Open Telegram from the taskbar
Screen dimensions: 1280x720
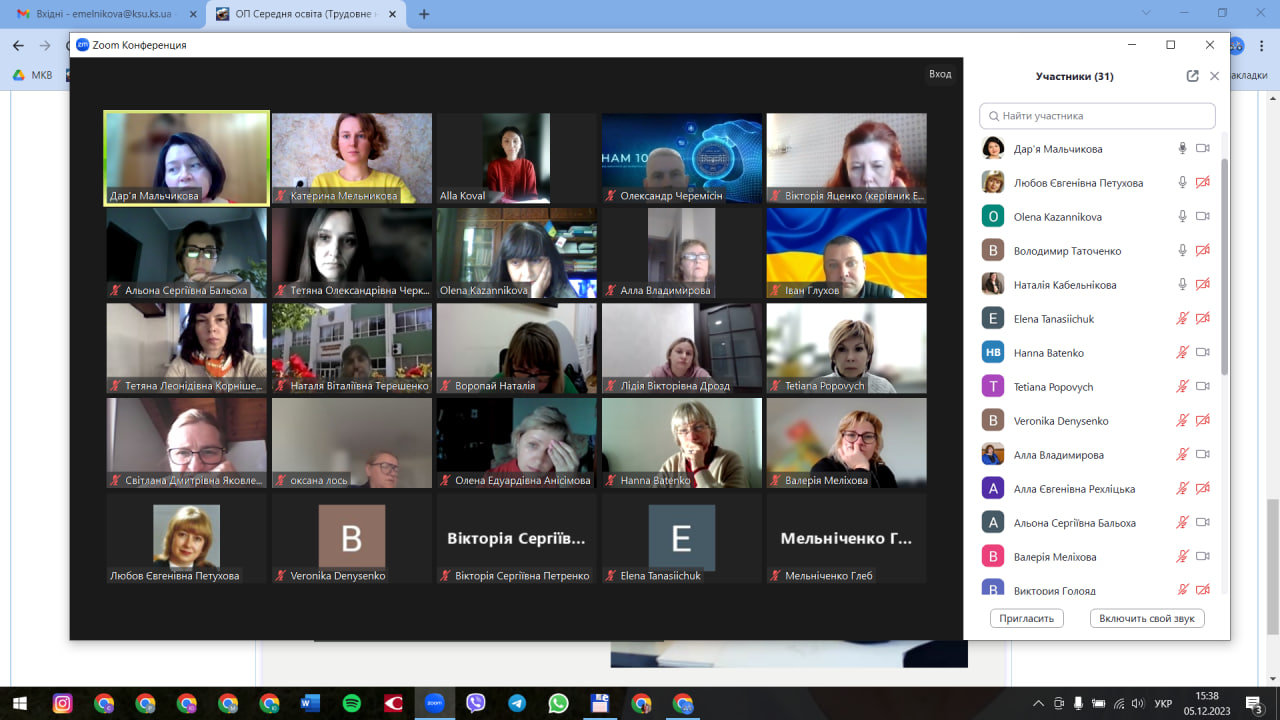516,703
